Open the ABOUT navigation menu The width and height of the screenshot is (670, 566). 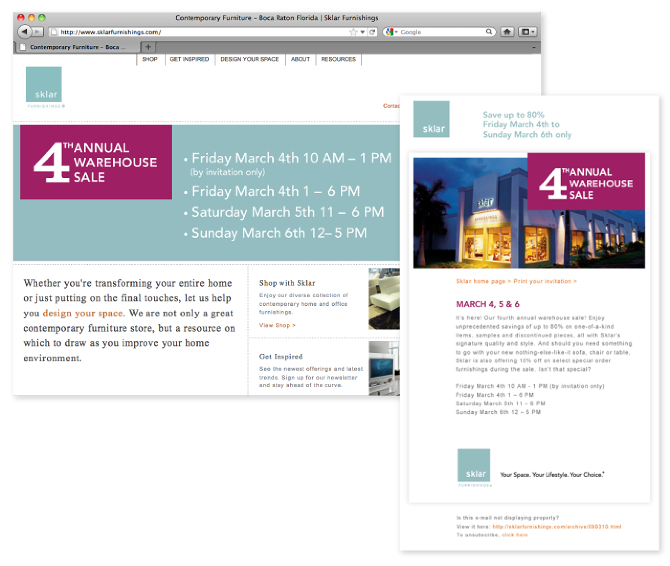tap(300, 59)
